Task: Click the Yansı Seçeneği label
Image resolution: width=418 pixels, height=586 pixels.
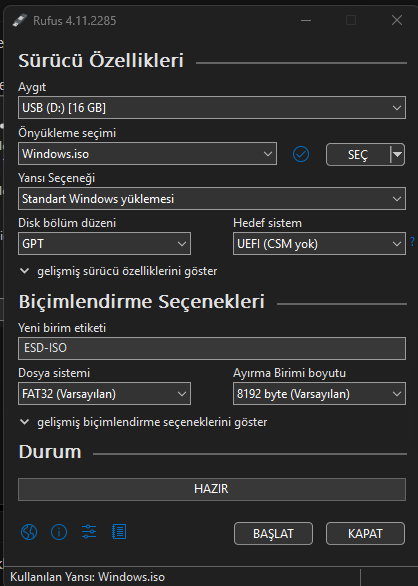Action: (x=56, y=178)
